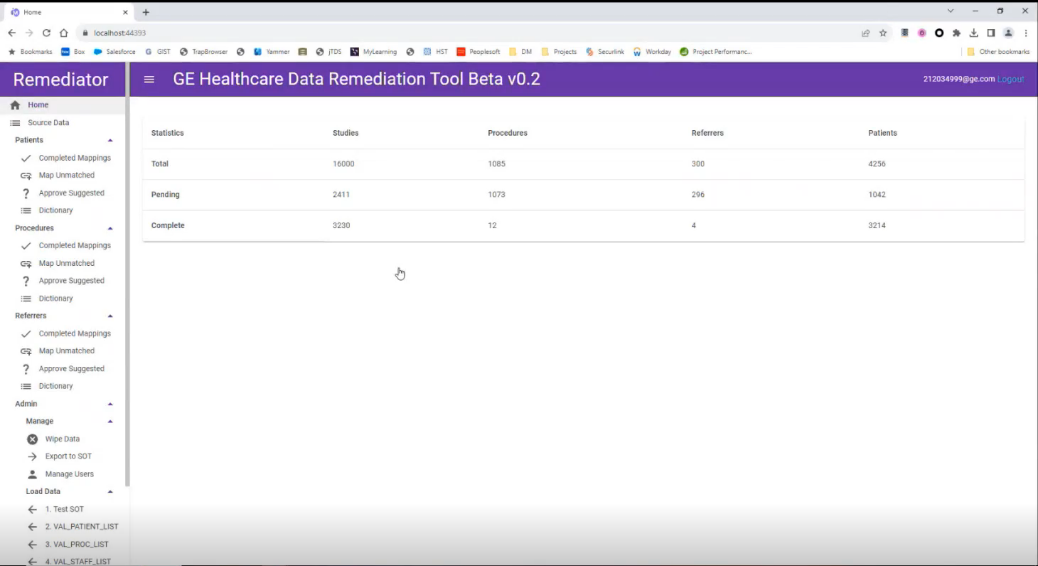Collapse the Procedures section

point(110,228)
